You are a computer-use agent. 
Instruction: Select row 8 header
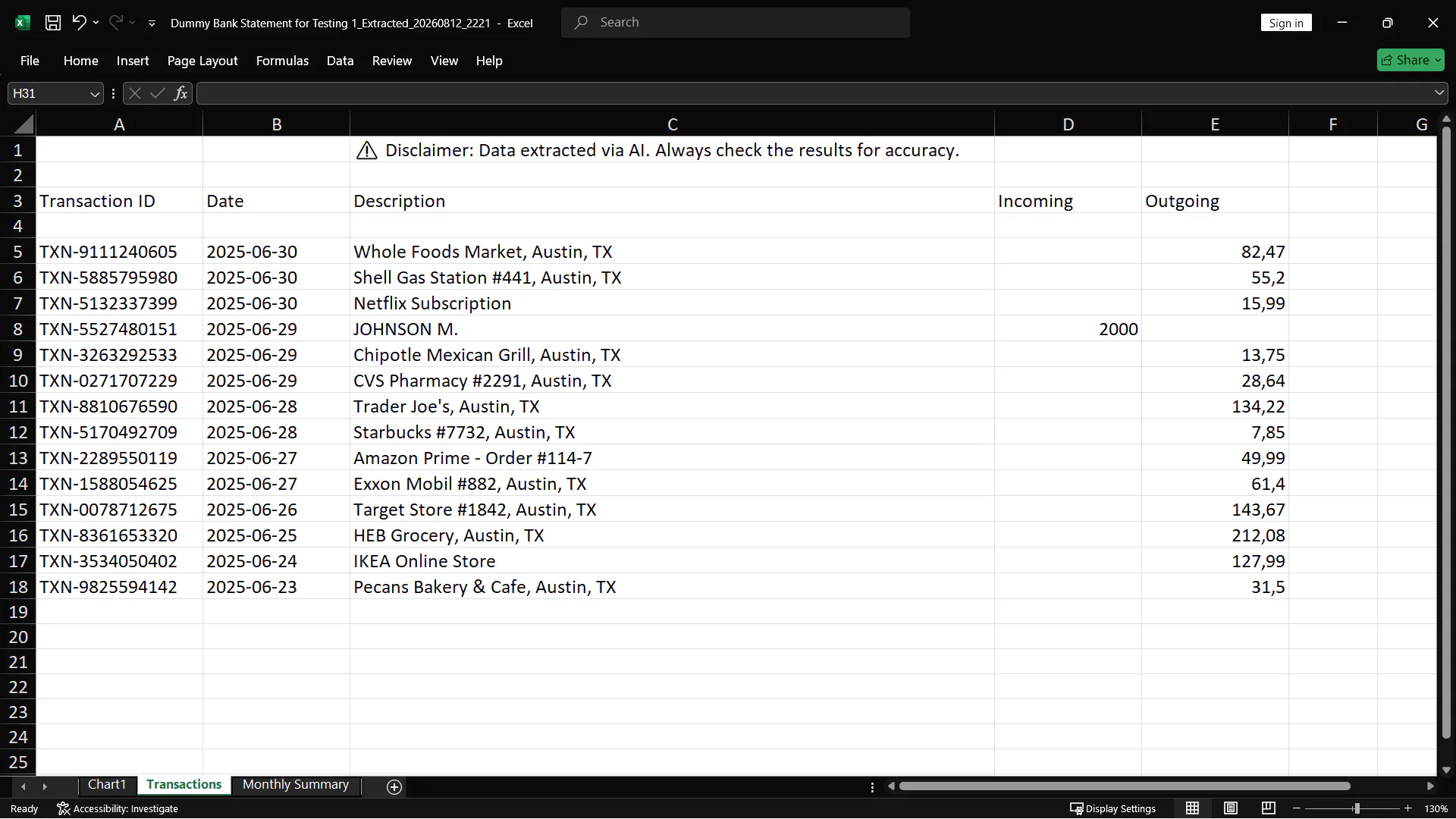[18, 329]
